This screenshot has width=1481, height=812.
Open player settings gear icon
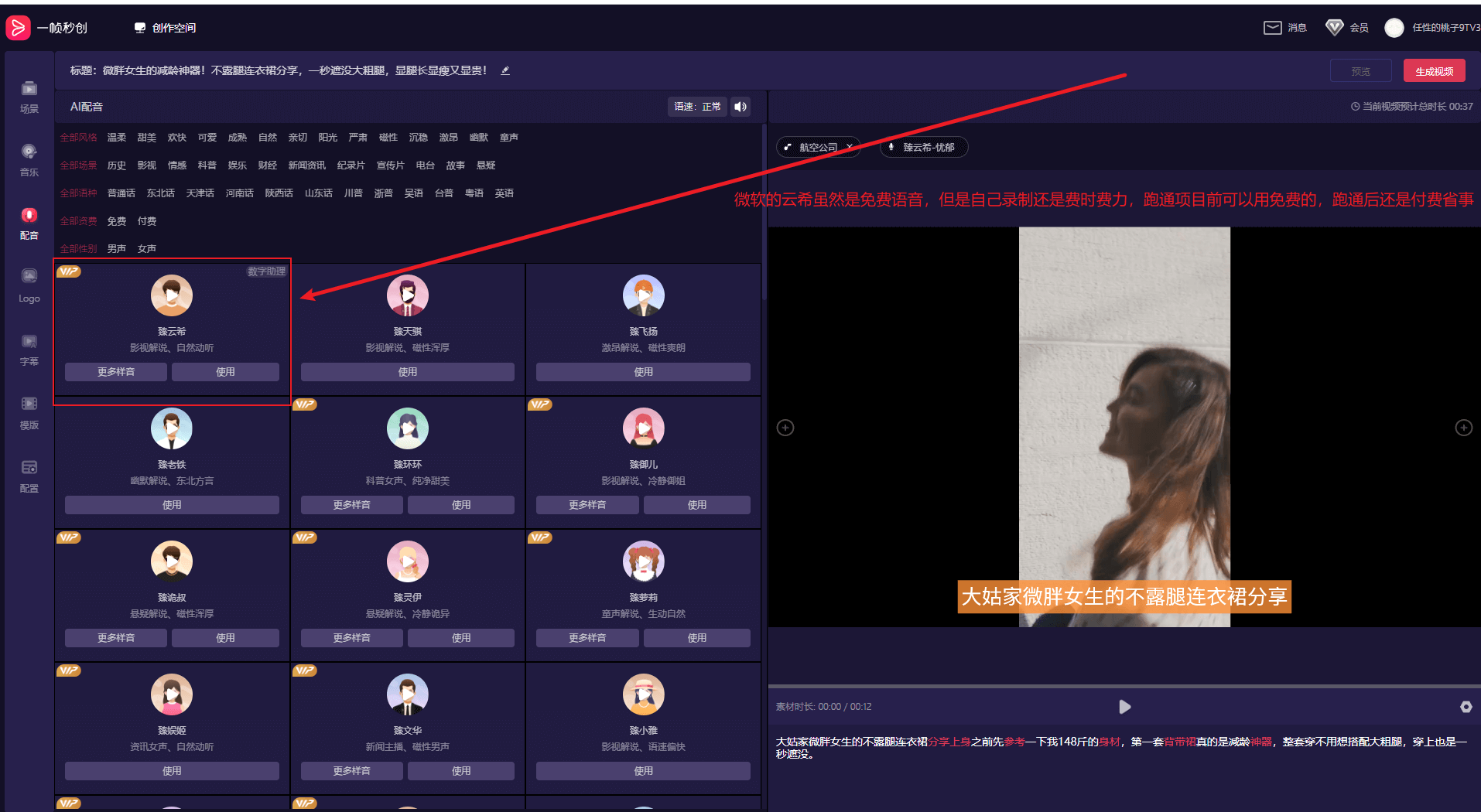pyautogui.click(x=1466, y=707)
